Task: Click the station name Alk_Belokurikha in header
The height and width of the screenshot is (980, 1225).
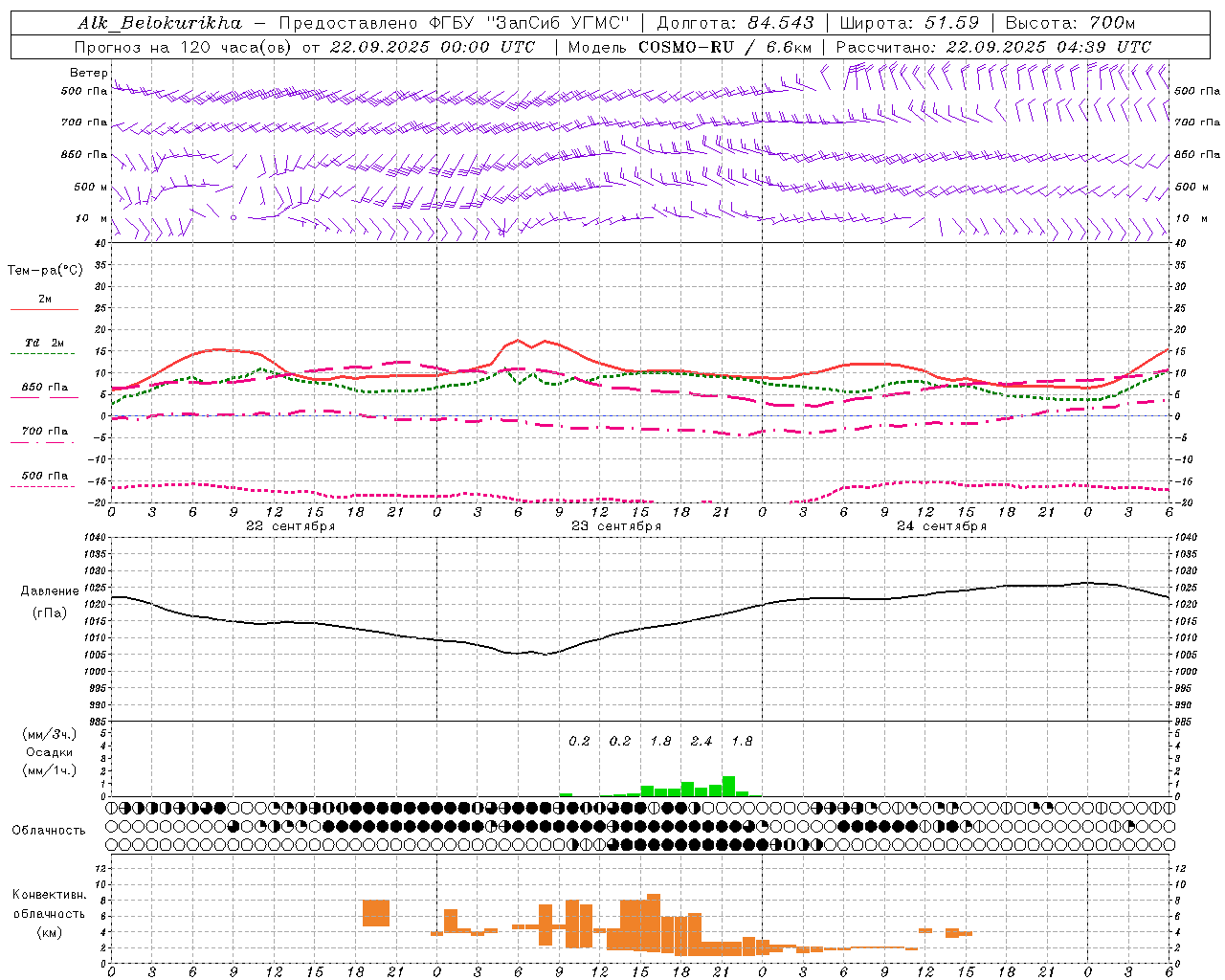Action: pyautogui.click(x=160, y=22)
